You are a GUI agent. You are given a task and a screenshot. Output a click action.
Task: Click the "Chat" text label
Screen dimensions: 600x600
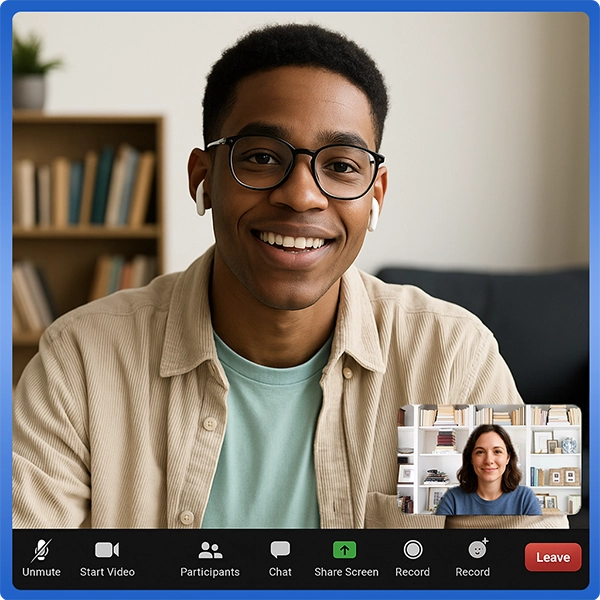[280, 572]
